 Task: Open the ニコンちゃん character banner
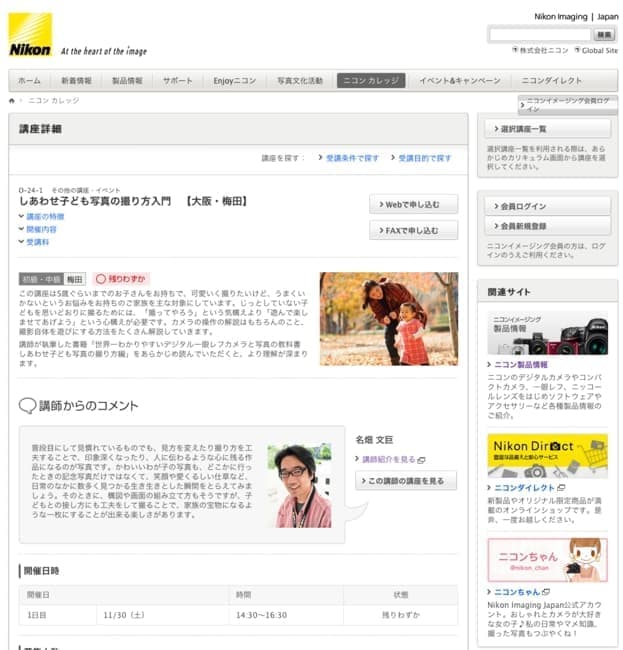(547, 561)
